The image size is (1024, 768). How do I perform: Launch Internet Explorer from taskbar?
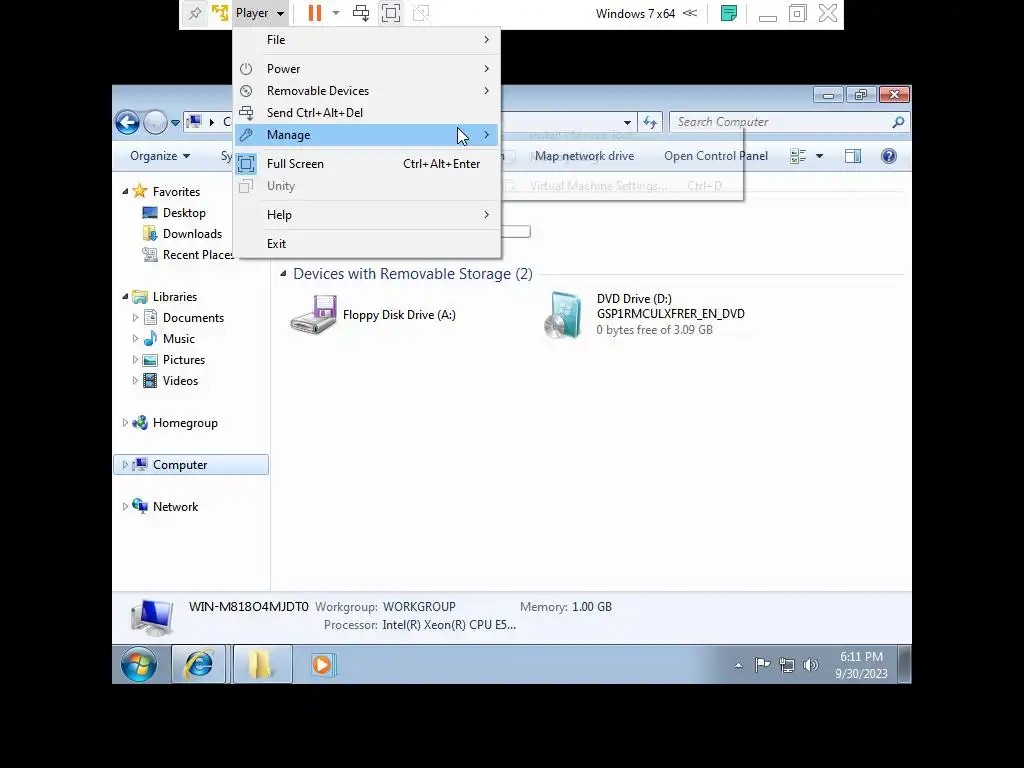pyautogui.click(x=199, y=665)
